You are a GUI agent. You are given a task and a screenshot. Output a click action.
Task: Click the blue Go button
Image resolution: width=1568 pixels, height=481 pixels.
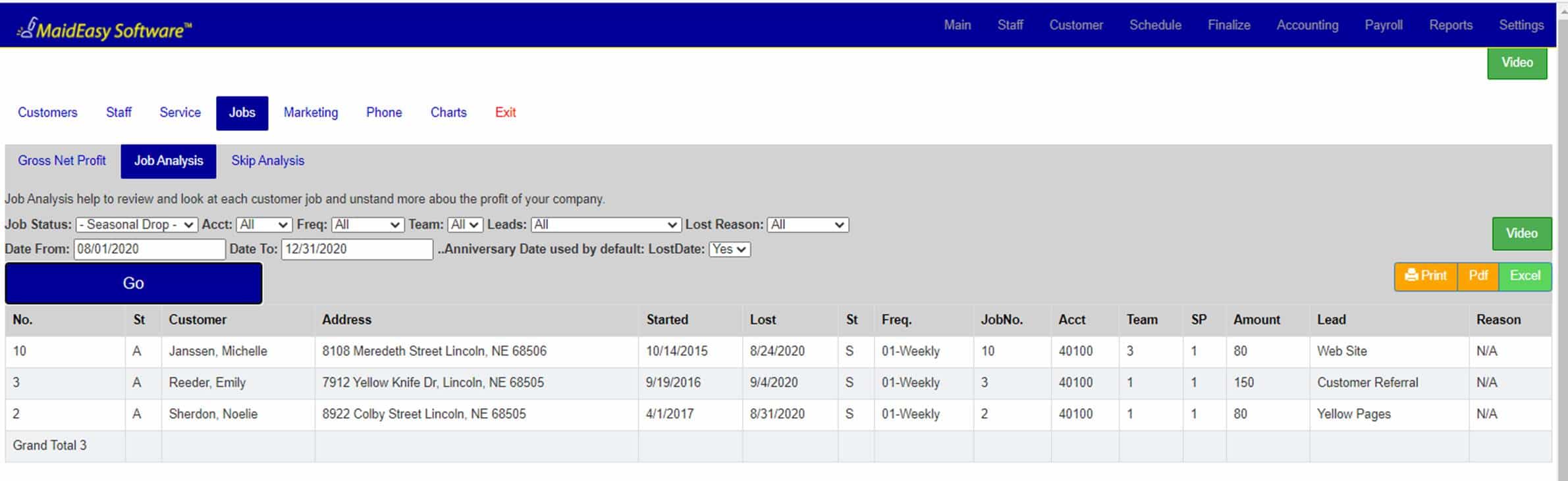pyautogui.click(x=134, y=283)
